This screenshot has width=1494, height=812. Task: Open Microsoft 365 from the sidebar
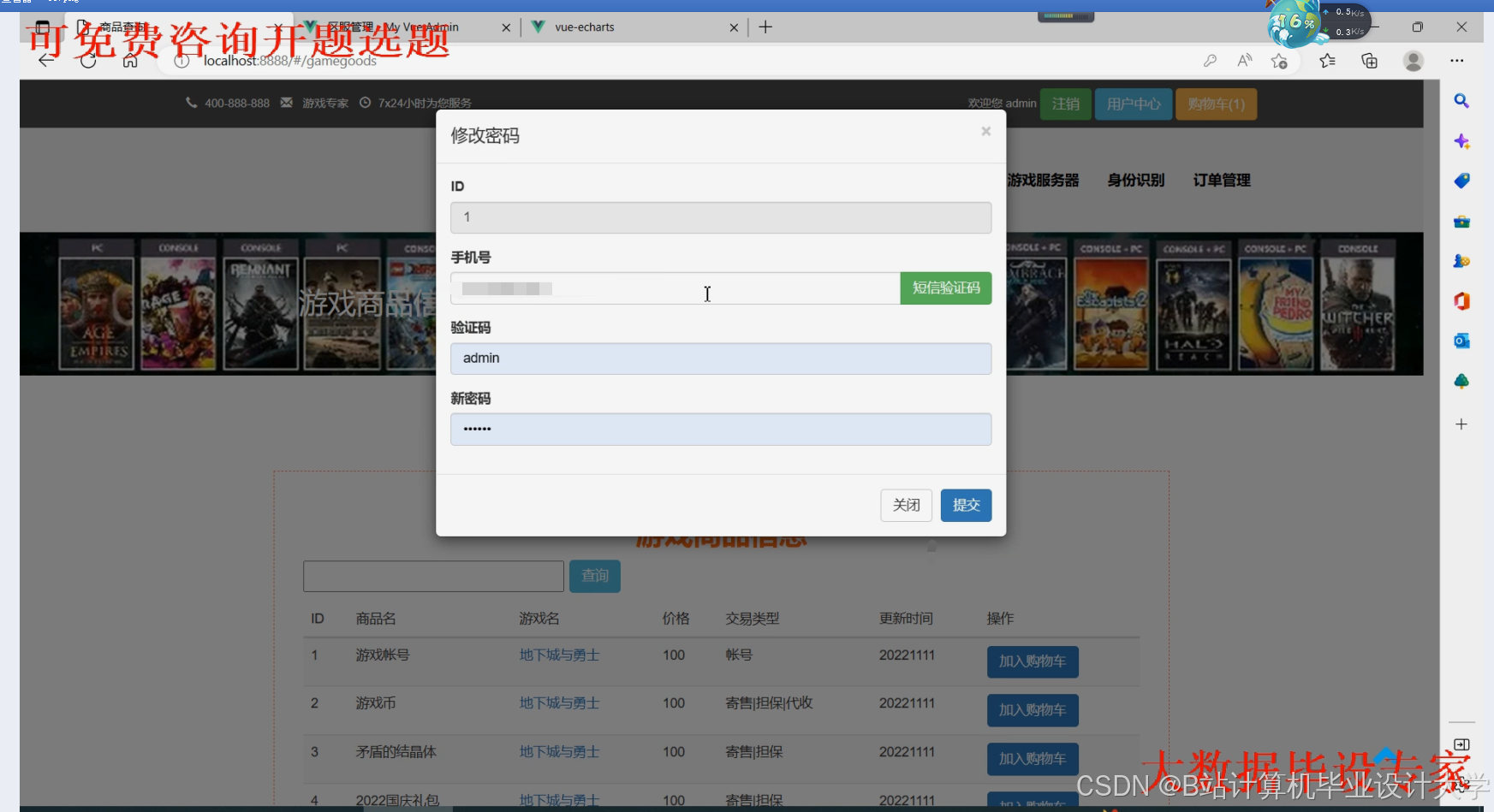pyautogui.click(x=1461, y=301)
